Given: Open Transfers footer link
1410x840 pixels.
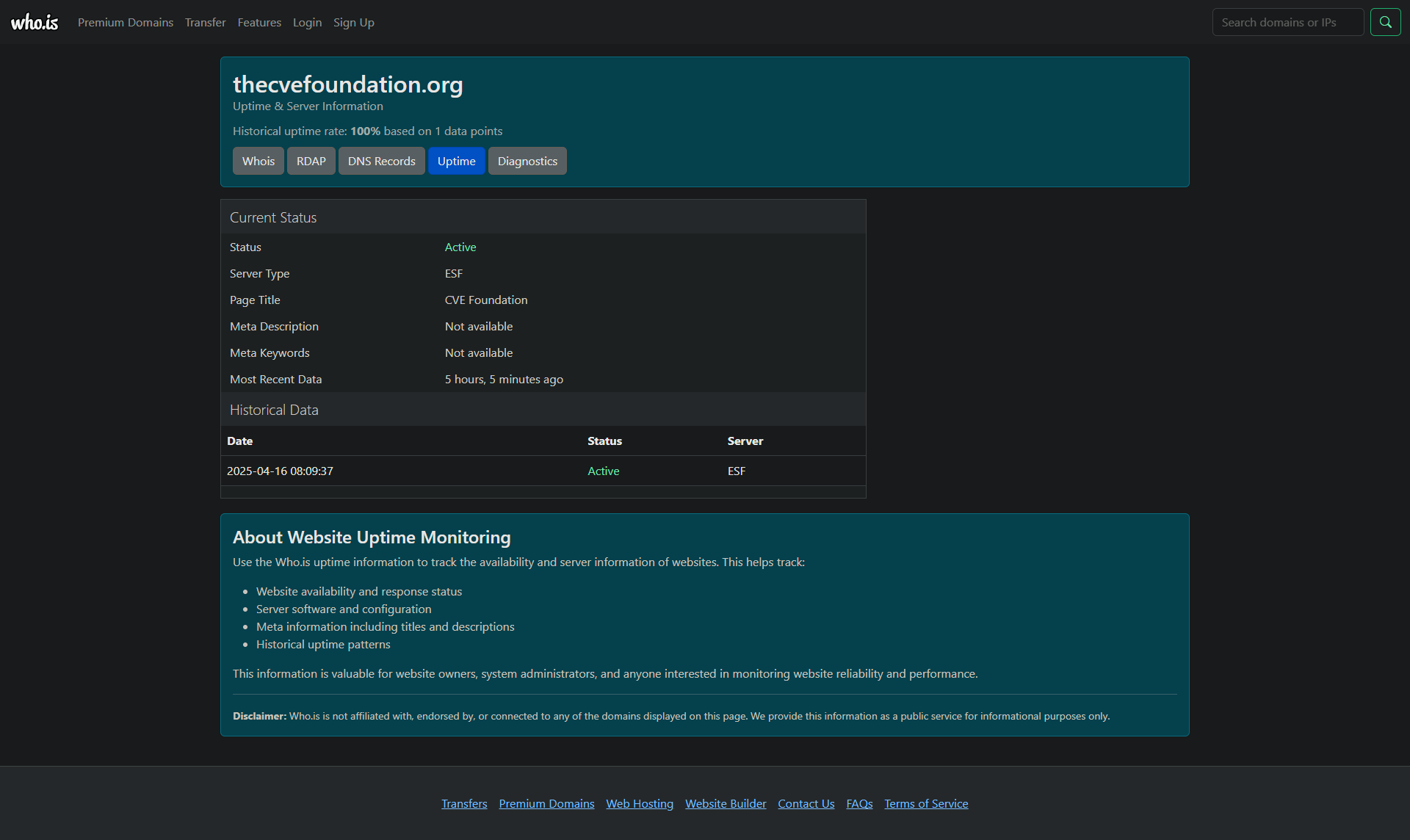Looking at the screenshot, I should point(464,803).
